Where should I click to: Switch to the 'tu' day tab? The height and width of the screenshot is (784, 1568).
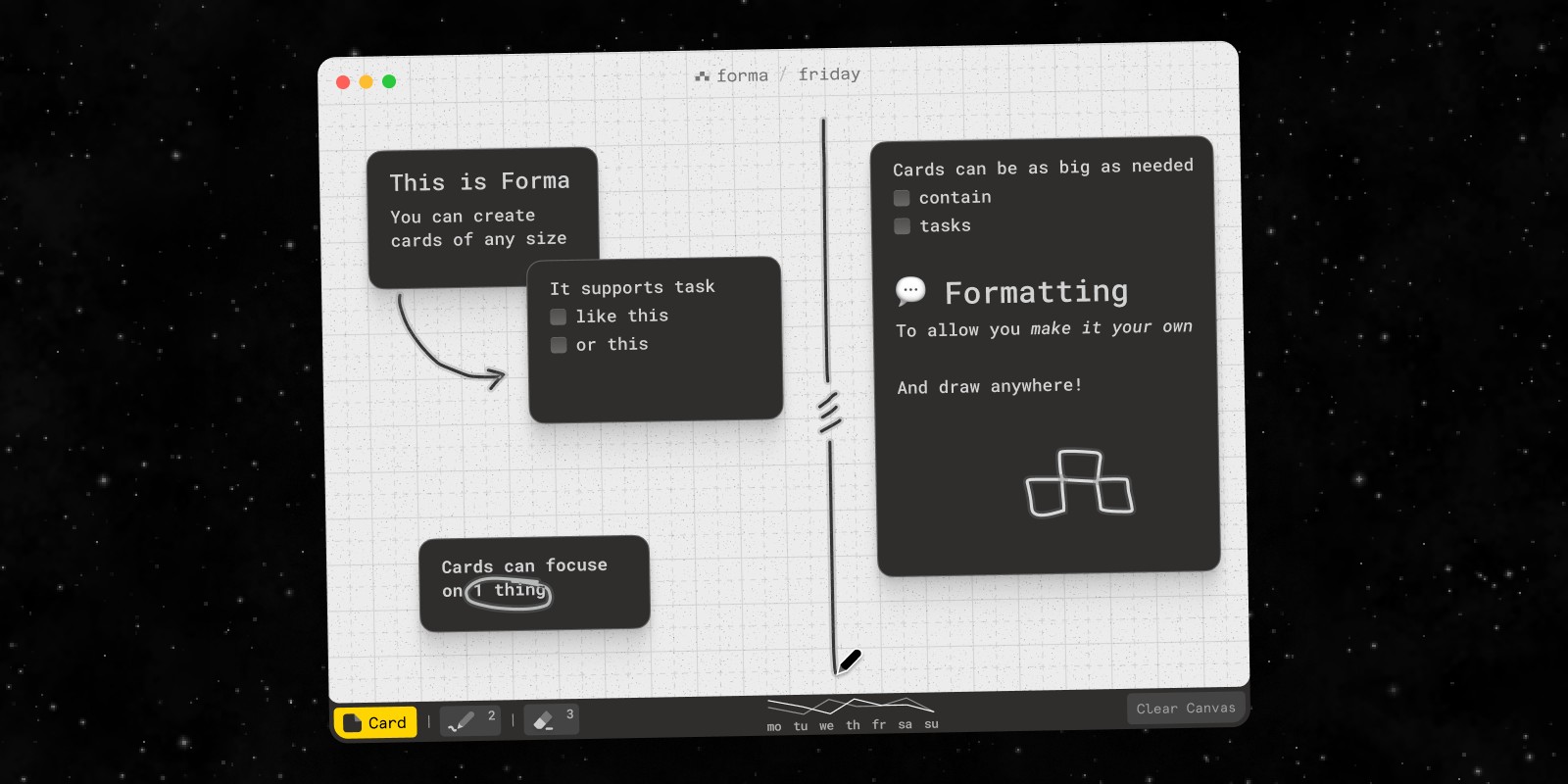(801, 726)
